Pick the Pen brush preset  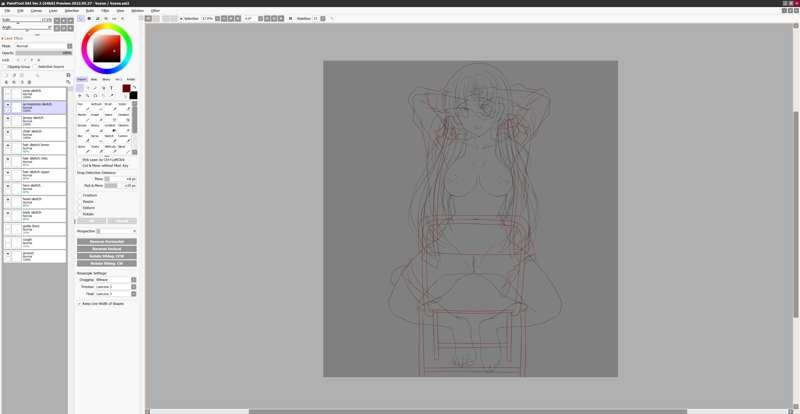pos(83,106)
